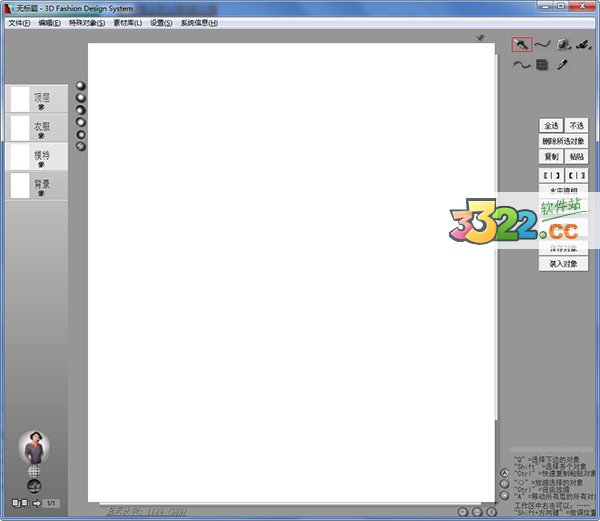Toggle visibility eye of 背景 layer
The width and height of the screenshot is (600, 521).
pyautogui.click(x=41, y=193)
